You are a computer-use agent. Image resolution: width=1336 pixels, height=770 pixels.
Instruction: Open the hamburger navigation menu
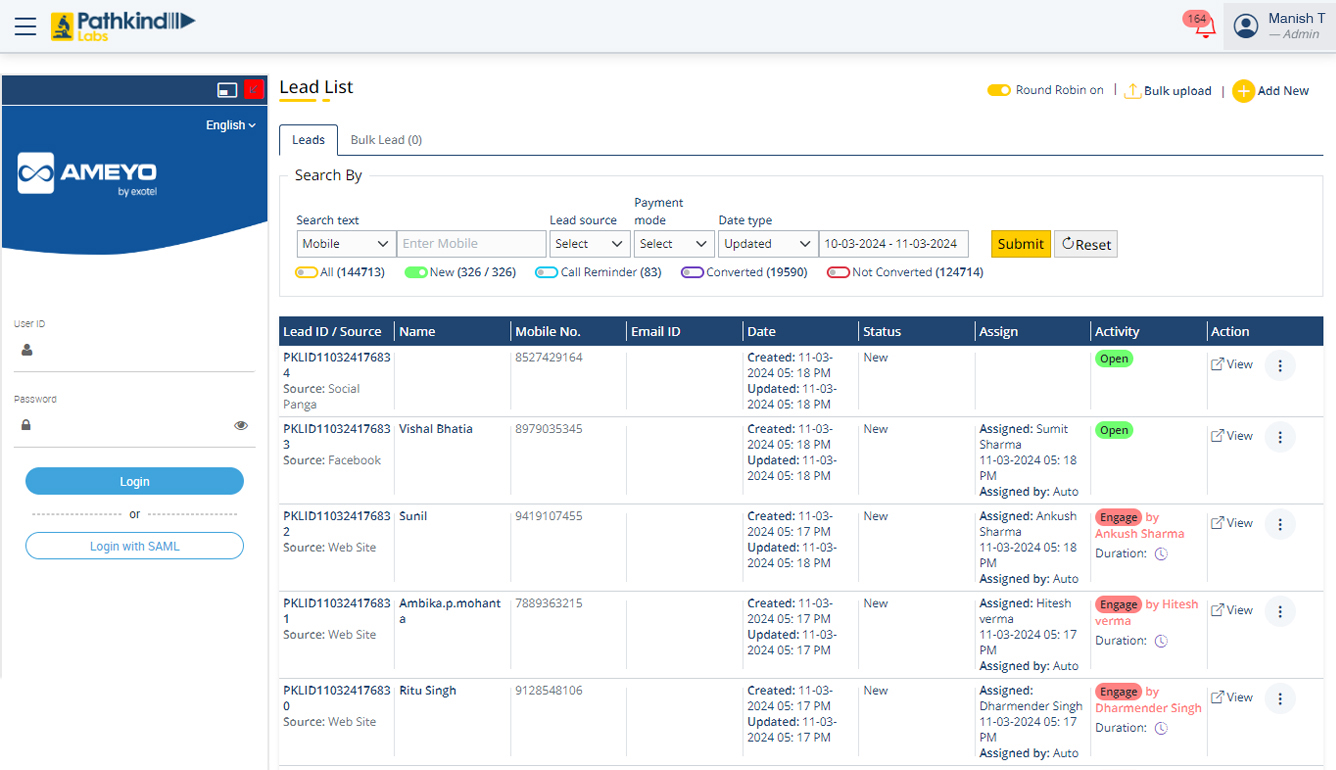coord(25,26)
